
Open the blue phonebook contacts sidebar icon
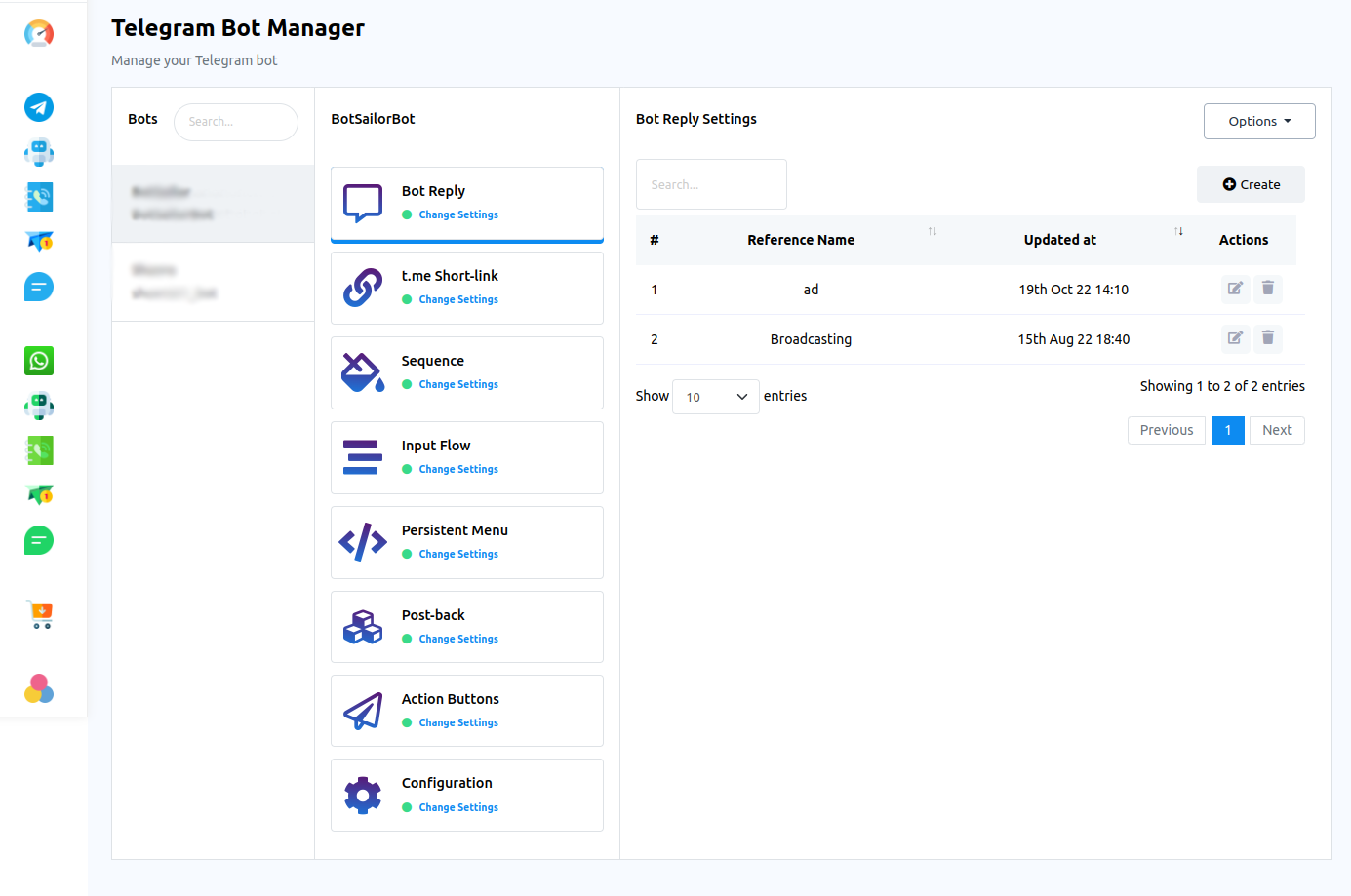click(x=39, y=197)
